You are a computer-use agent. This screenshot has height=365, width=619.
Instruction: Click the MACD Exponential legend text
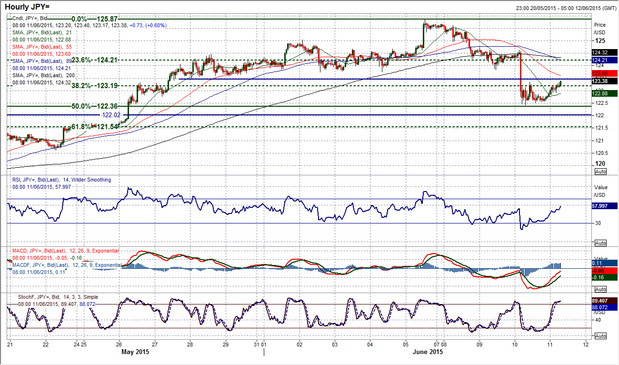pyautogui.click(x=66, y=251)
